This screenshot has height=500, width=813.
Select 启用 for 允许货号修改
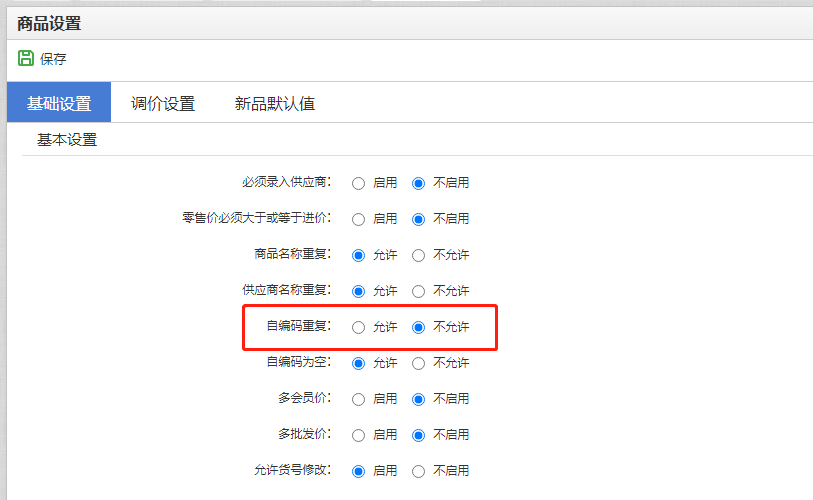[358, 471]
